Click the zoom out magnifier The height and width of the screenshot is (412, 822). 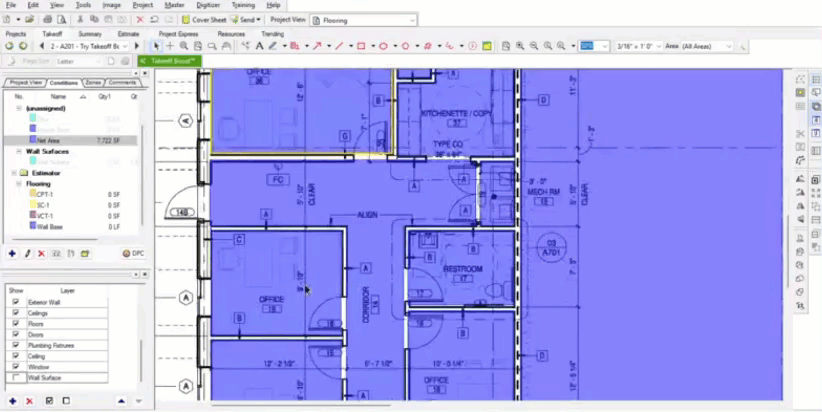point(534,46)
